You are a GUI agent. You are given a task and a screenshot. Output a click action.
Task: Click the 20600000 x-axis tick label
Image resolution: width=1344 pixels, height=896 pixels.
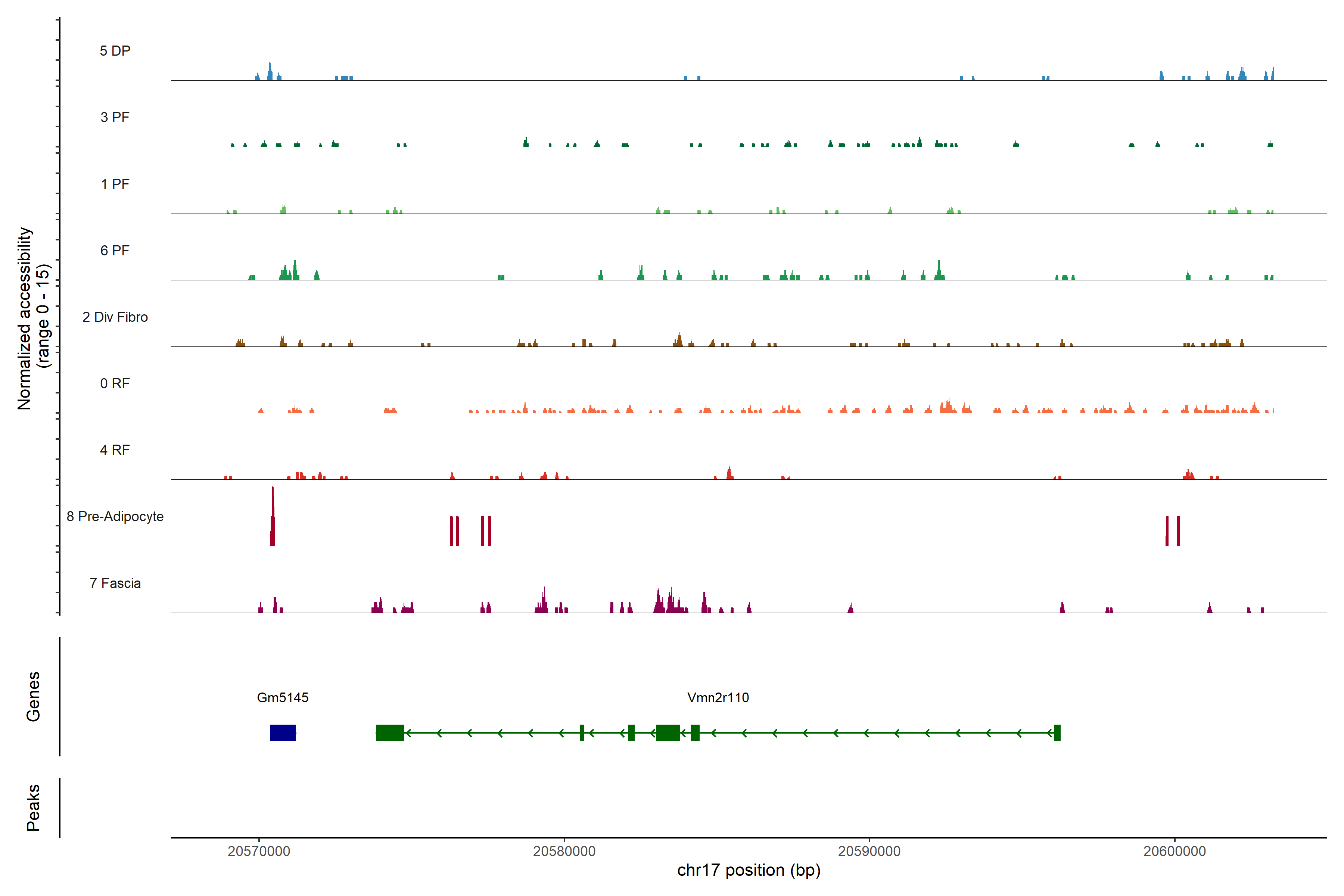click(1174, 852)
